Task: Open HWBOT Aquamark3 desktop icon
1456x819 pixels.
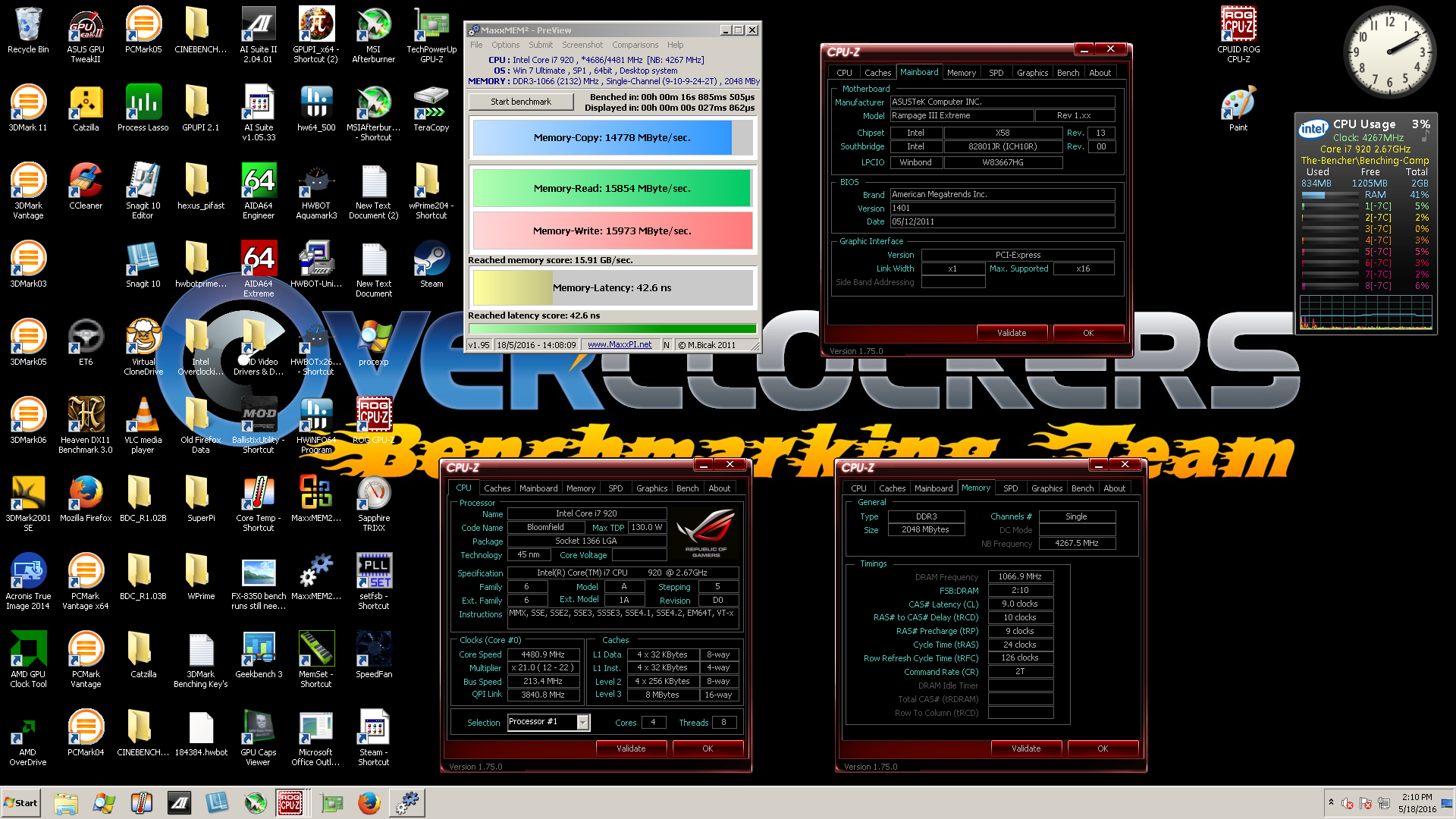Action: [x=316, y=191]
